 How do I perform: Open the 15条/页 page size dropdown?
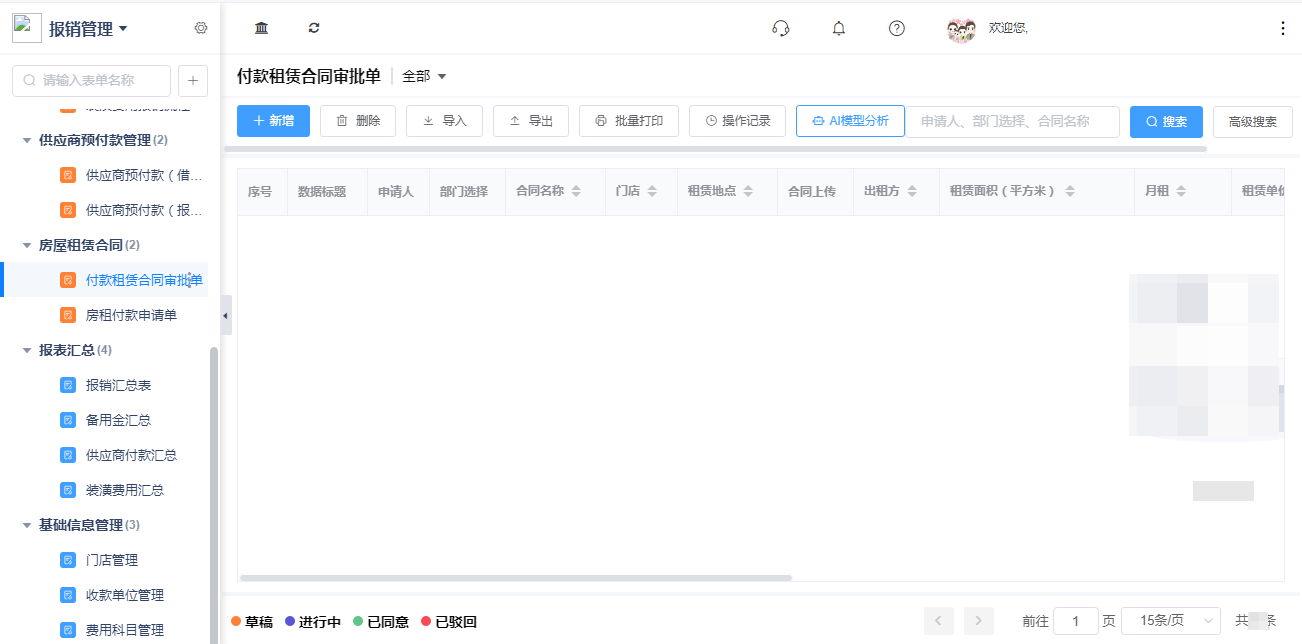pyautogui.click(x=1171, y=621)
